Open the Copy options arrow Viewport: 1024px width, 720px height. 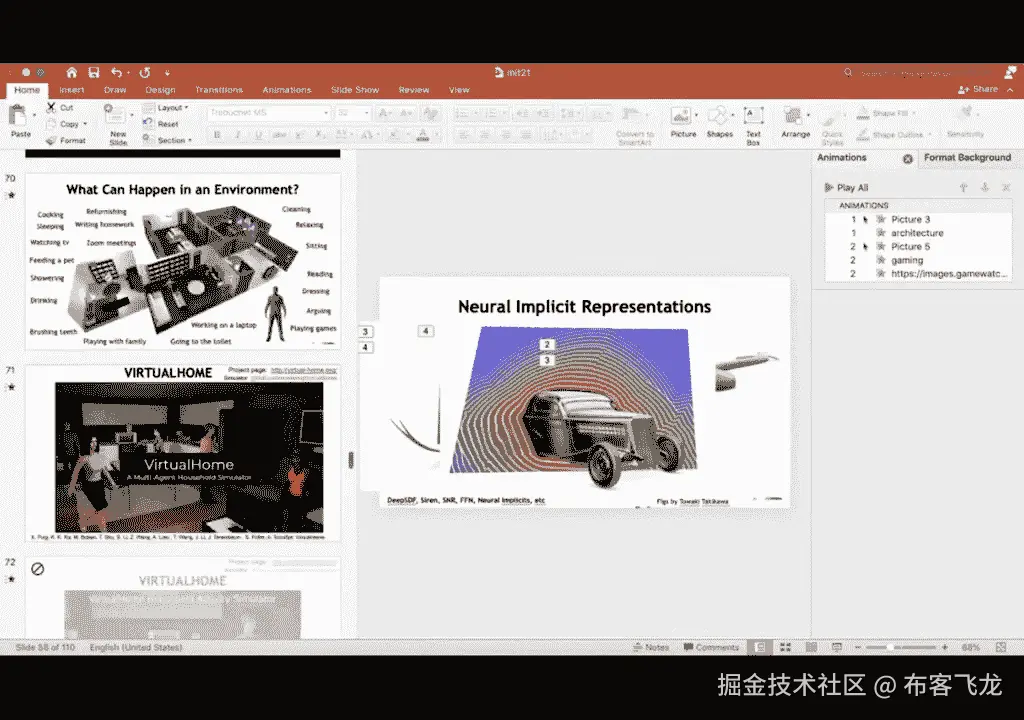[x=85, y=124]
